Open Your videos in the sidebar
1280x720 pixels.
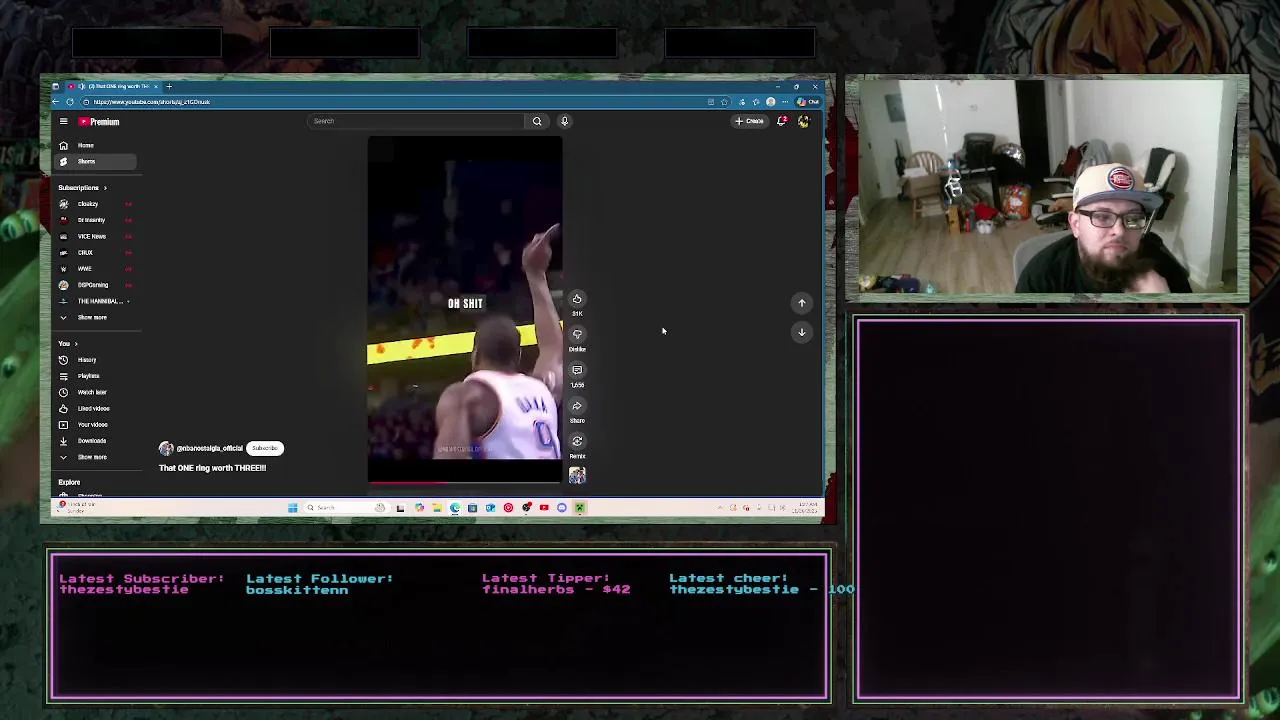point(96,424)
